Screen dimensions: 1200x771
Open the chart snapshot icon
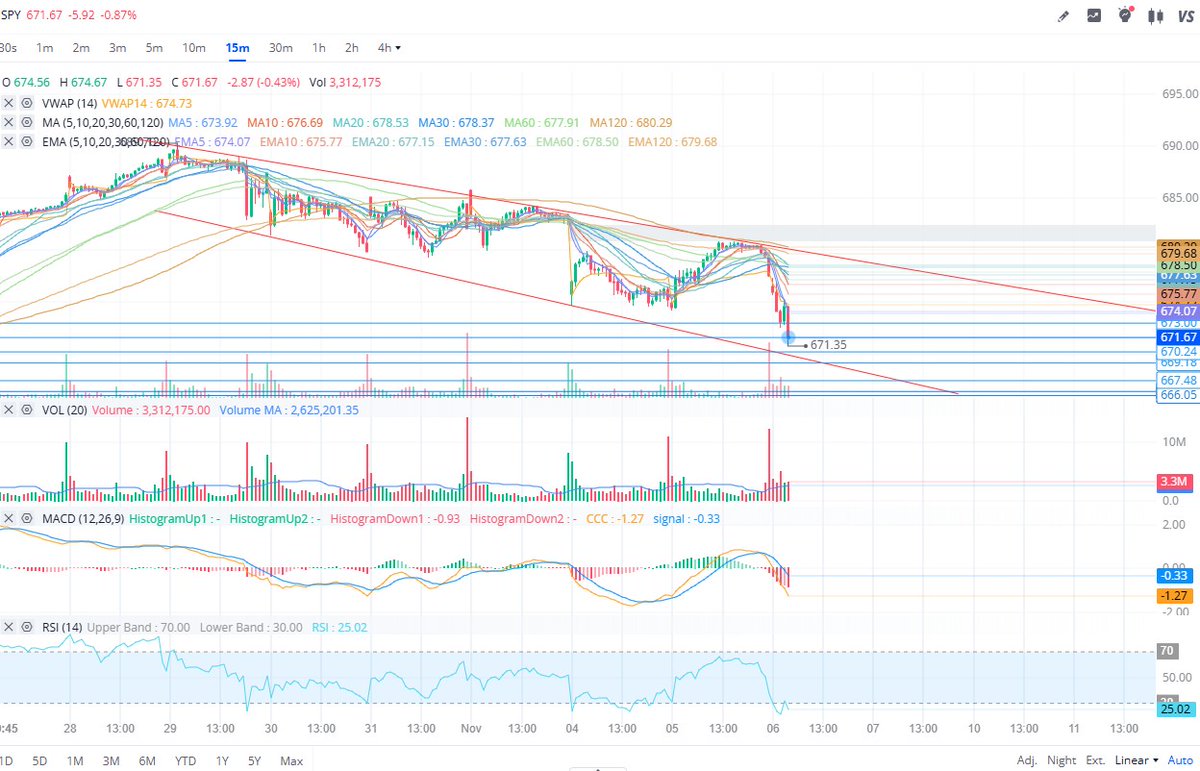(1094, 16)
